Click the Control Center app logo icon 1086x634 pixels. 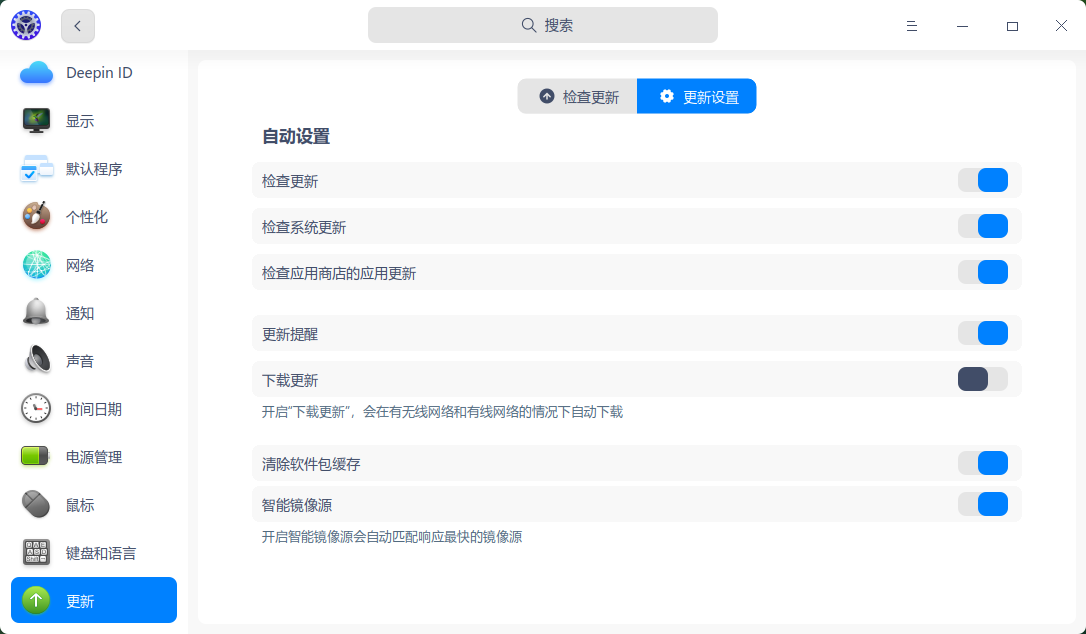[26, 26]
